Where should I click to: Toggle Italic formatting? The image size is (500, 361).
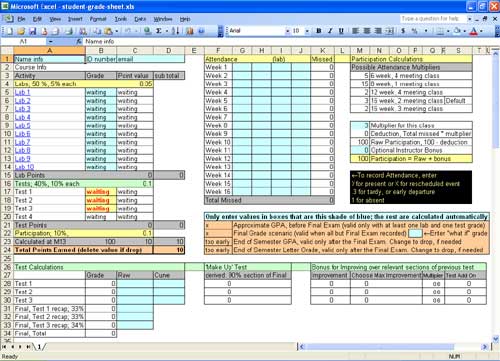pos(330,31)
